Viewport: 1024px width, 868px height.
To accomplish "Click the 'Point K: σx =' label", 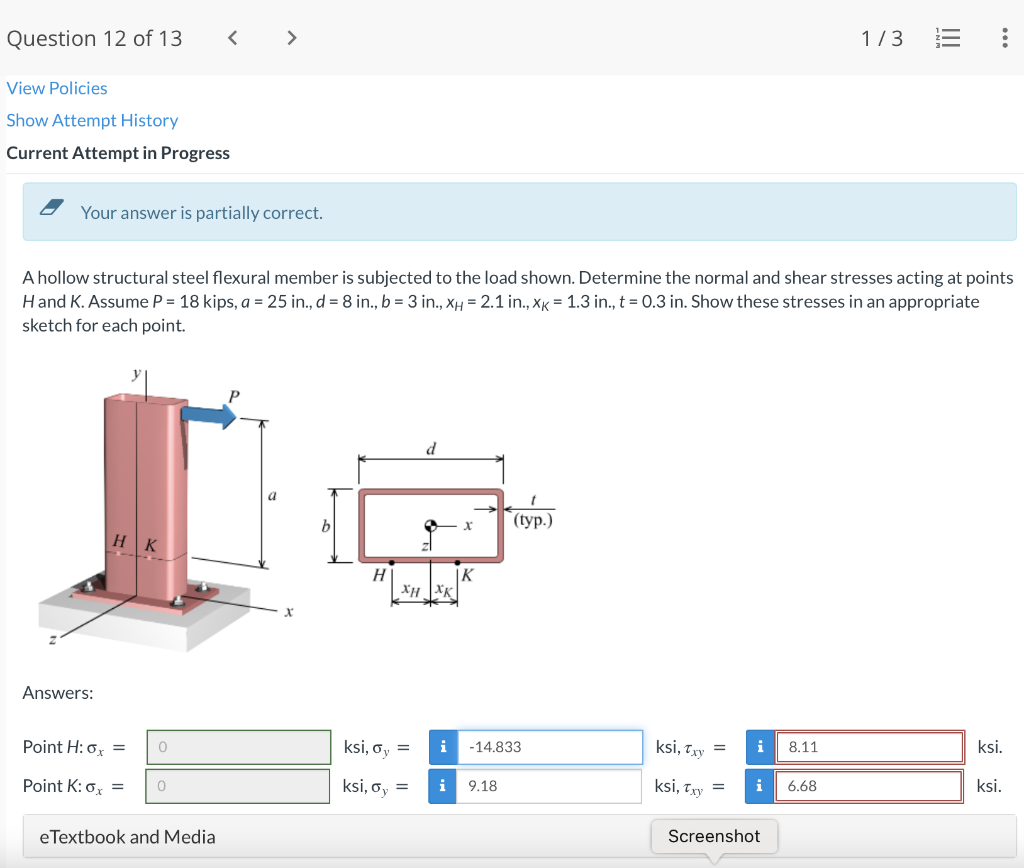I will 73,786.
